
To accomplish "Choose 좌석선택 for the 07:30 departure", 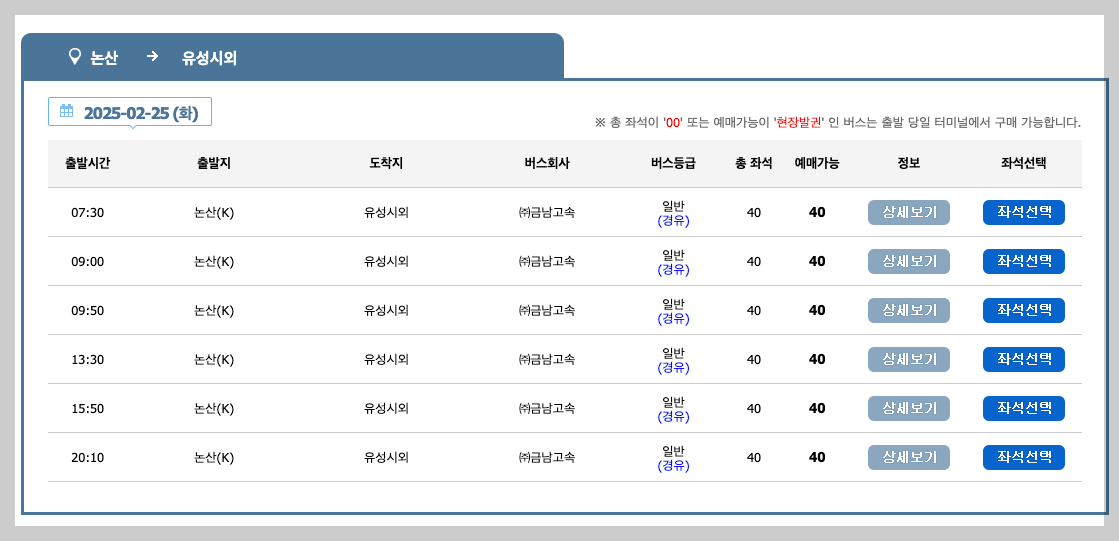I will pos(1023,213).
